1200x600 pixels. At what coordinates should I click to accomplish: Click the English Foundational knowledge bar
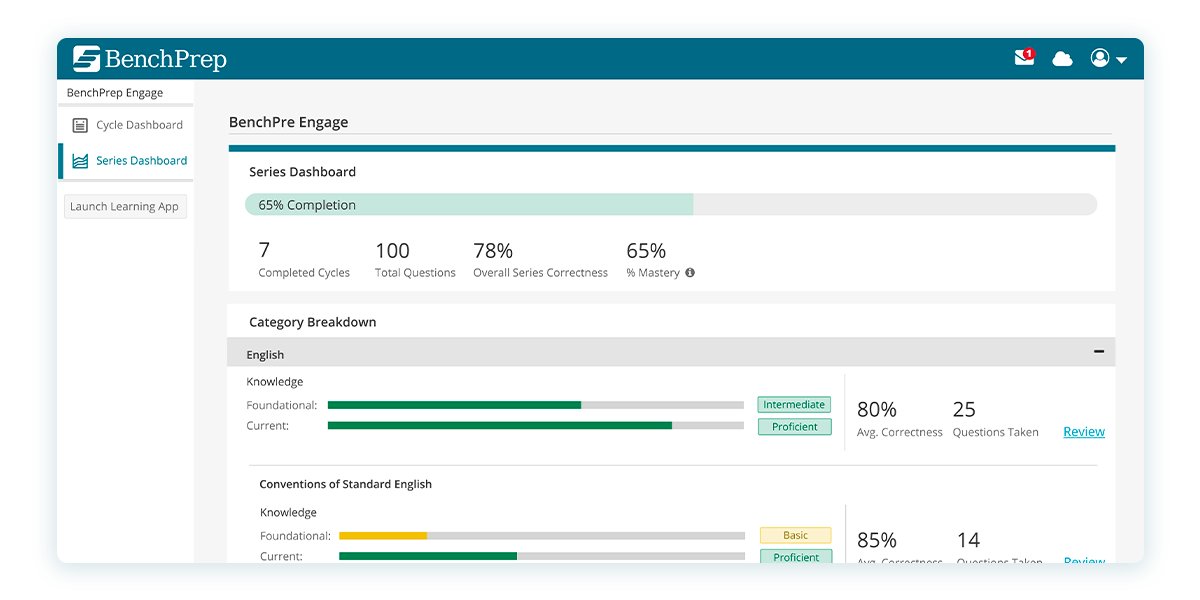click(x=536, y=405)
